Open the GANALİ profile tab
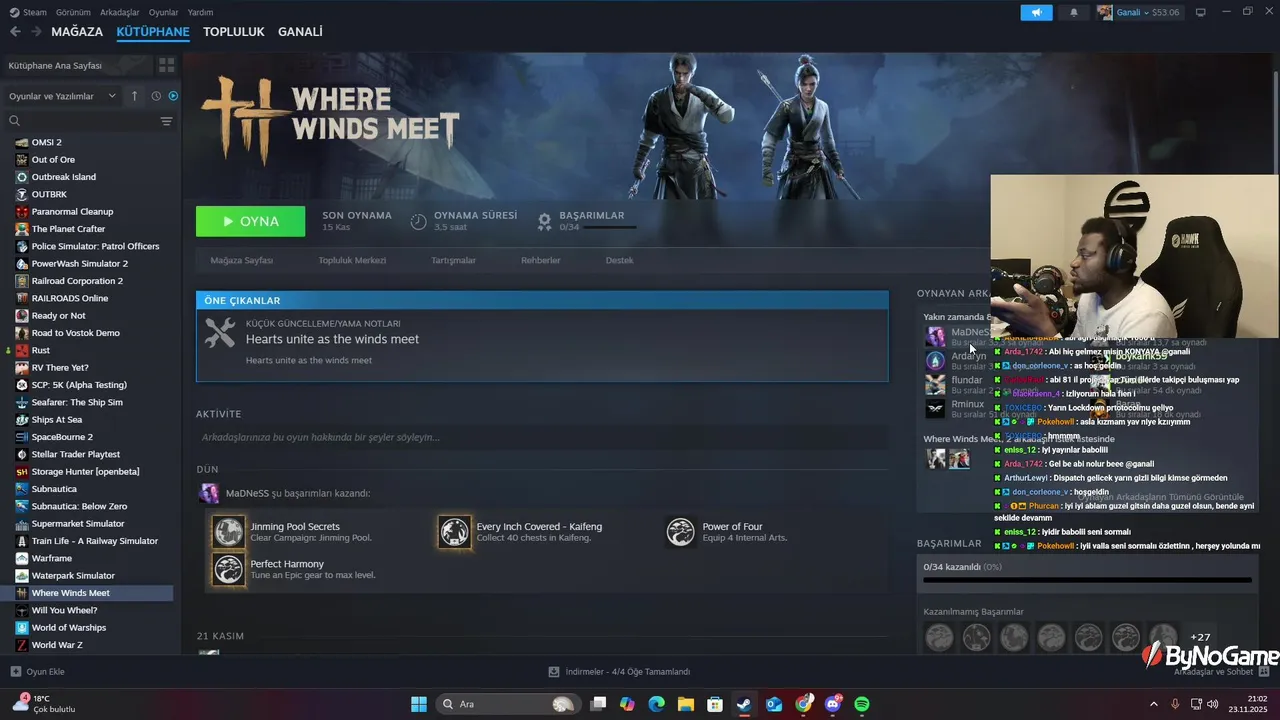This screenshot has height=720, width=1280. tap(300, 32)
